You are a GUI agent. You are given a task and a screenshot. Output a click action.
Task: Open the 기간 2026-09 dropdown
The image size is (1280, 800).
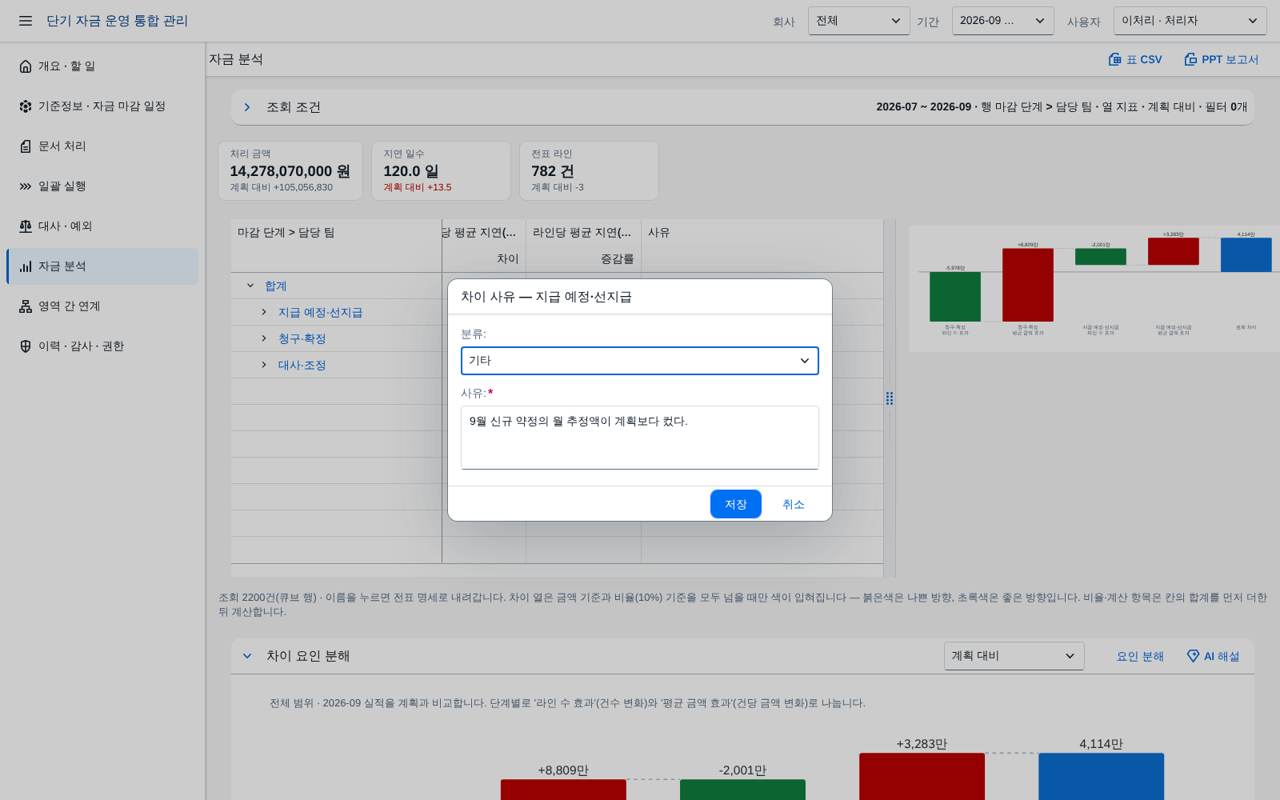click(1003, 21)
